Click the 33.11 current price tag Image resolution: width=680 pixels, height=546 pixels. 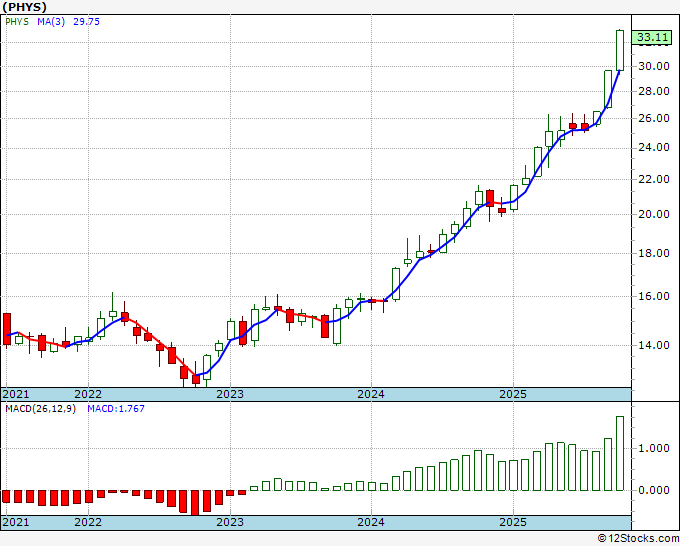pyautogui.click(x=653, y=38)
